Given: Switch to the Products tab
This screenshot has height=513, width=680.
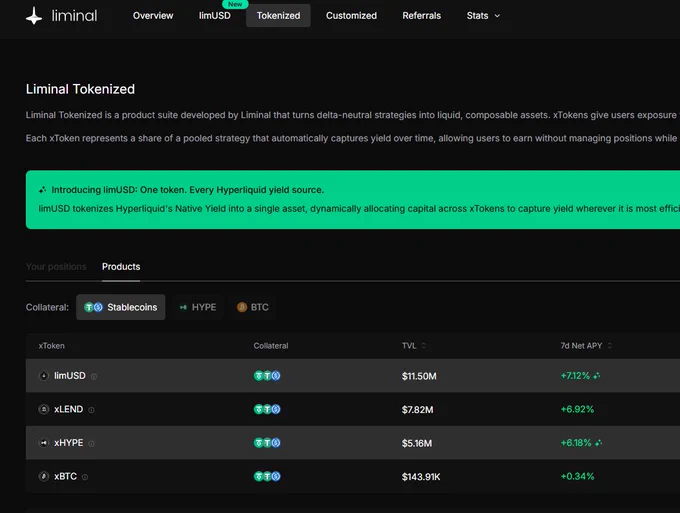Looking at the screenshot, I should point(121,267).
